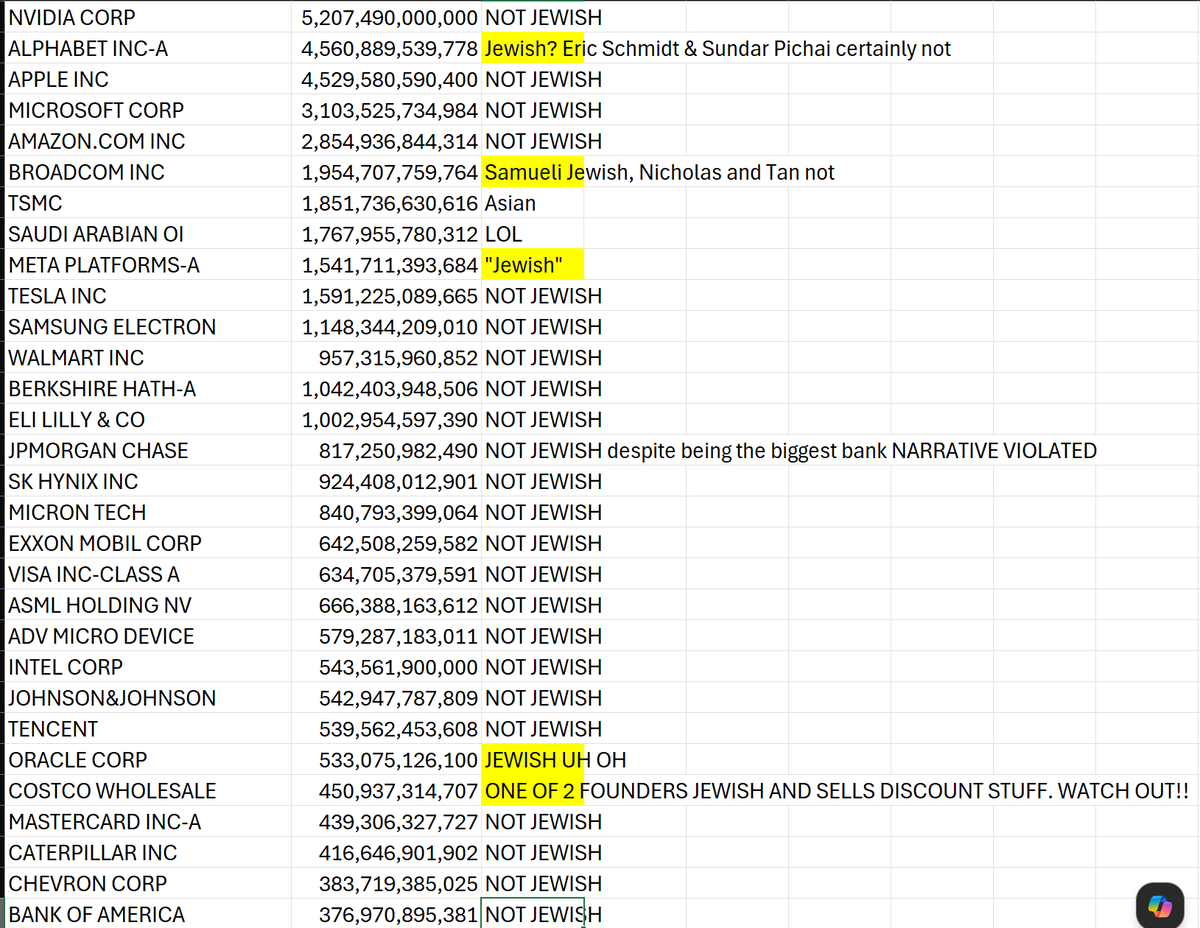Click the value 533,075,126,100
1200x928 pixels.
[x=399, y=760]
